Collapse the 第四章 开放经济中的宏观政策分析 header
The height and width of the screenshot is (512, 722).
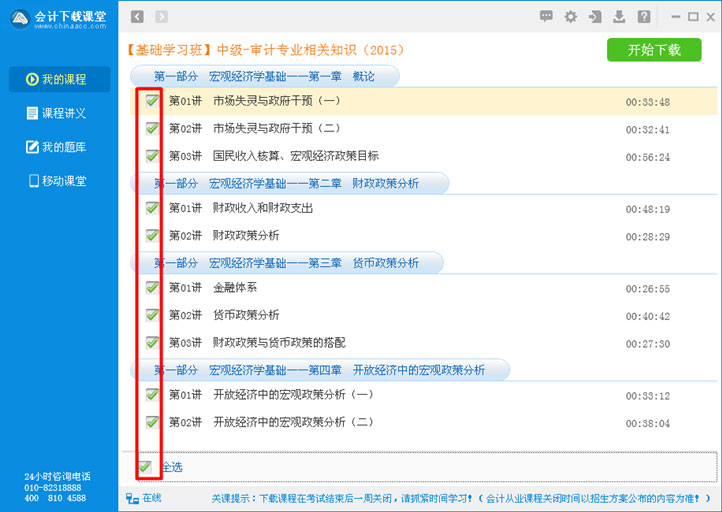click(x=320, y=370)
